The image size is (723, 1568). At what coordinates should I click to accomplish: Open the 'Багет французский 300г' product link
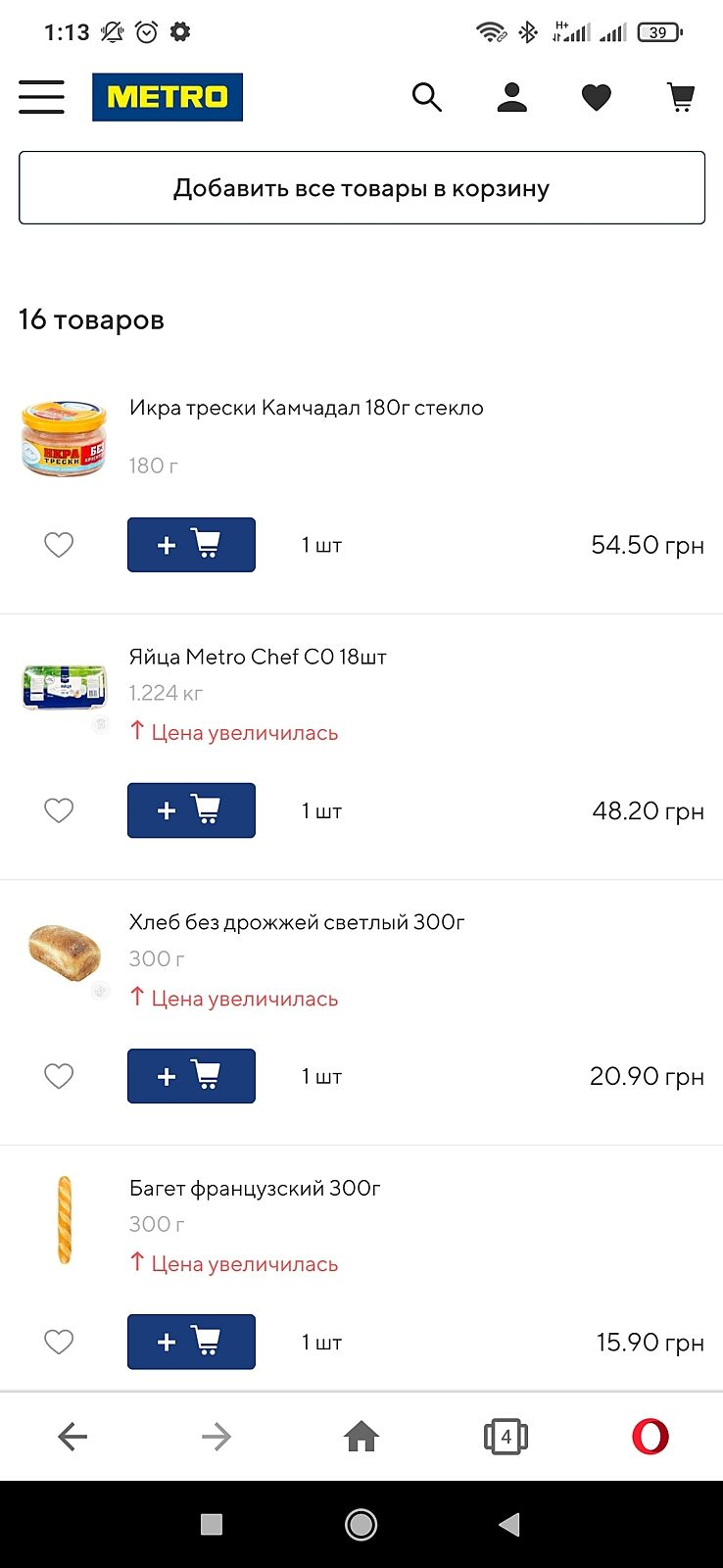tap(255, 1189)
